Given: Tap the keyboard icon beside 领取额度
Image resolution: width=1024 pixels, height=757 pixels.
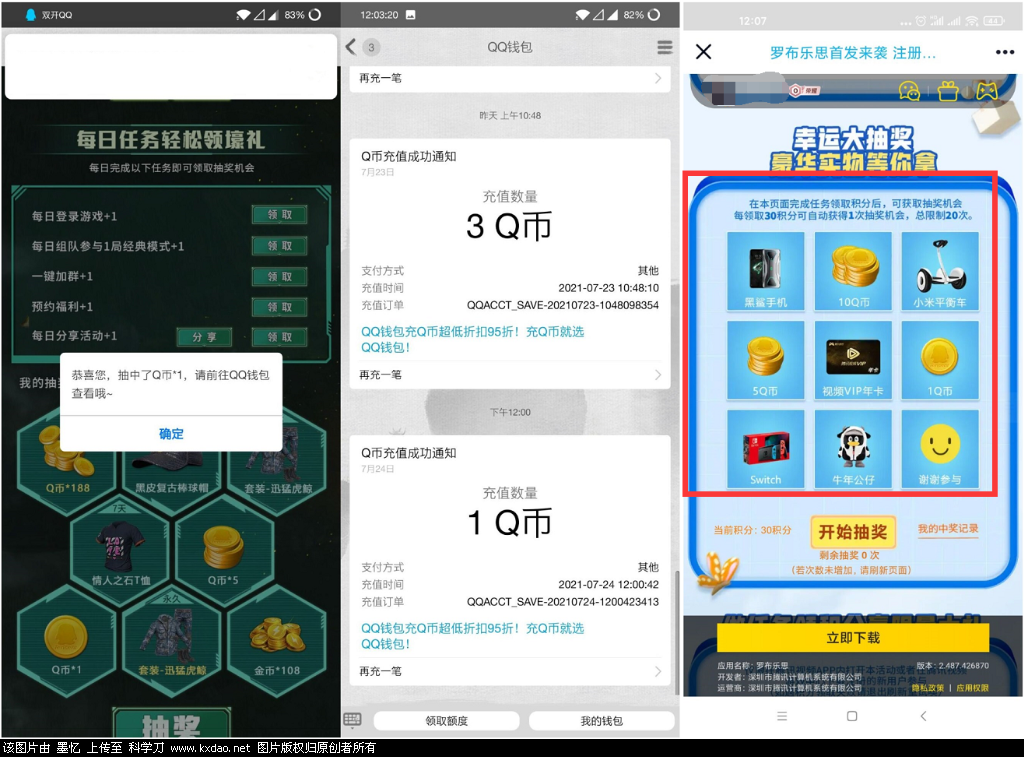Looking at the screenshot, I should pyautogui.click(x=352, y=720).
